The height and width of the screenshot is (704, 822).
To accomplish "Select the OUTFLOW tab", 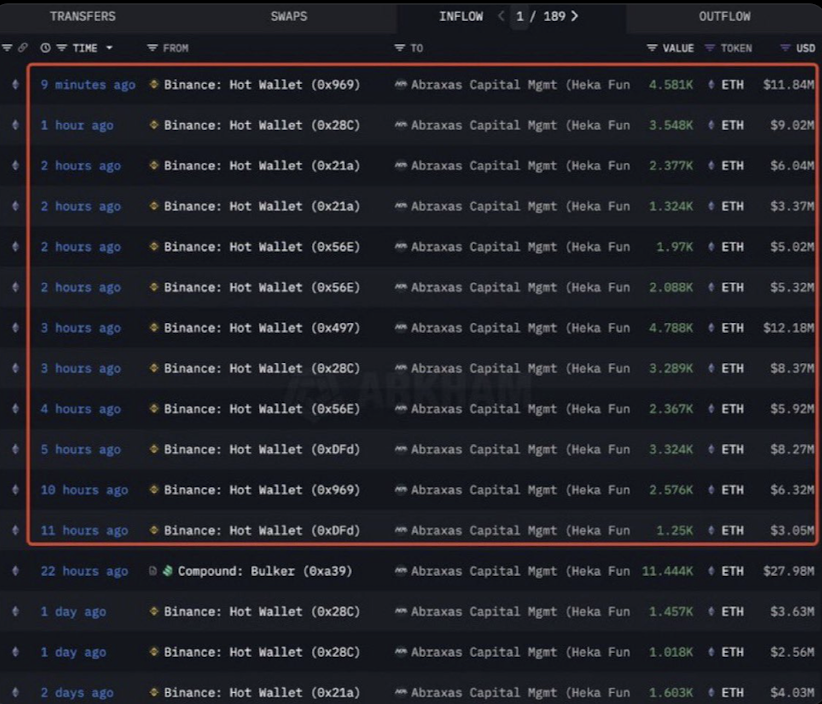I will (724, 16).
